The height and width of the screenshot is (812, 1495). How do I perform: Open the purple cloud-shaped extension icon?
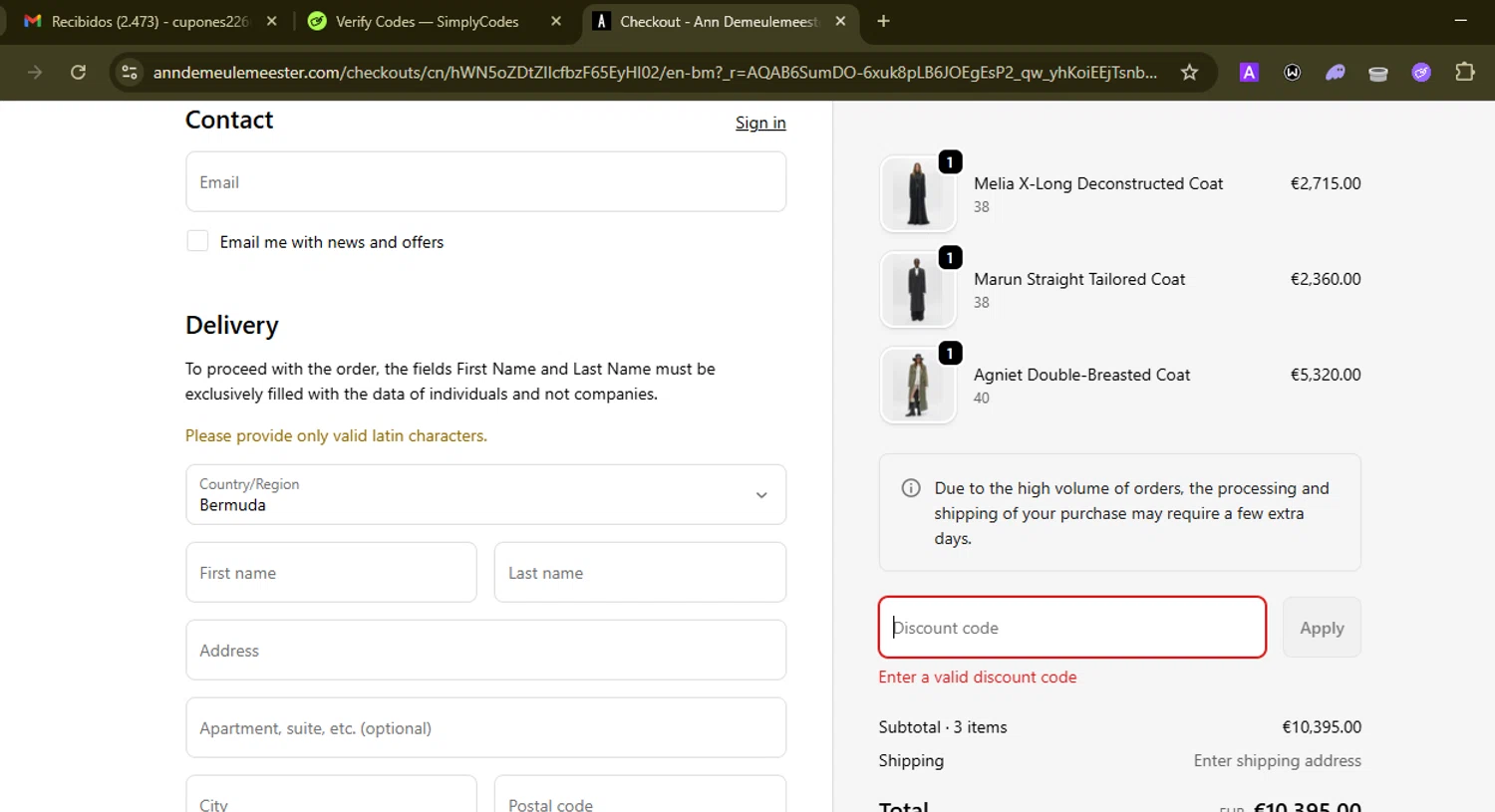tap(1336, 72)
